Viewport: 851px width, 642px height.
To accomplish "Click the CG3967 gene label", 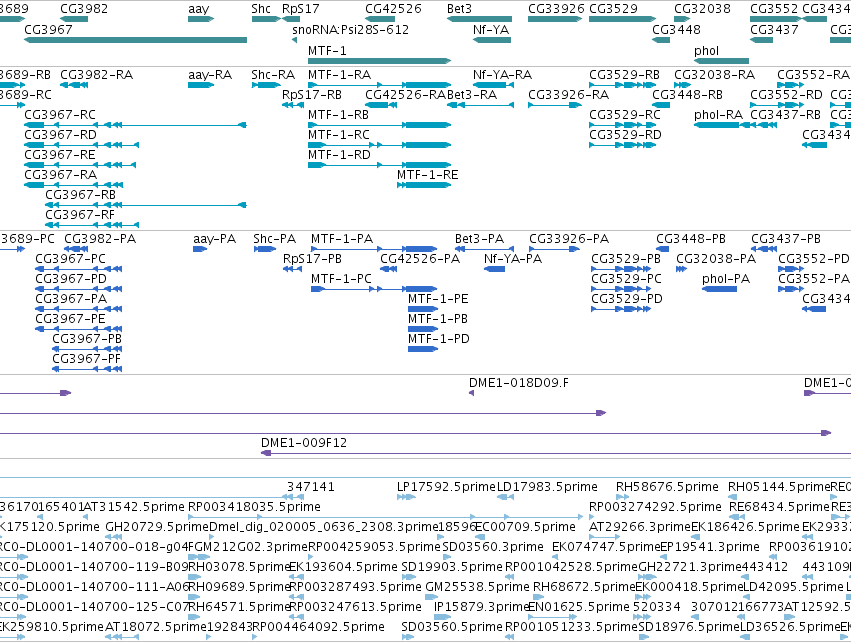I will (x=48, y=29).
